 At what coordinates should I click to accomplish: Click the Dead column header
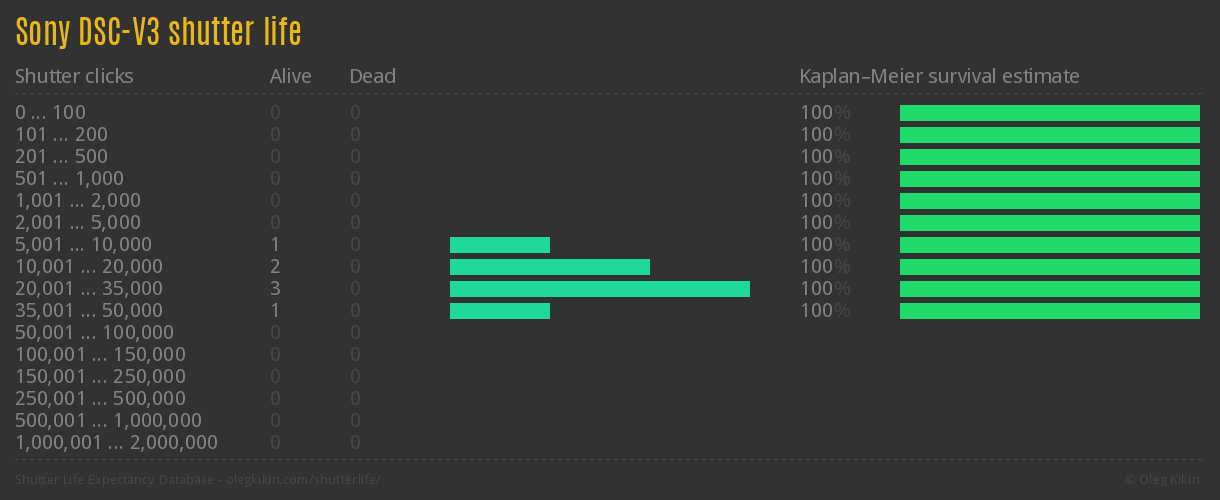(372, 76)
